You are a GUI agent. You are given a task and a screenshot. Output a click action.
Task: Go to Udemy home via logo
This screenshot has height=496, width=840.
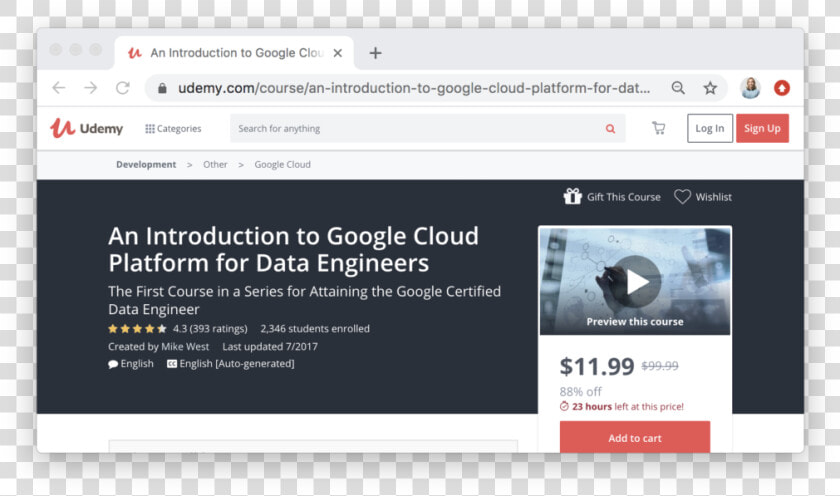tap(87, 129)
